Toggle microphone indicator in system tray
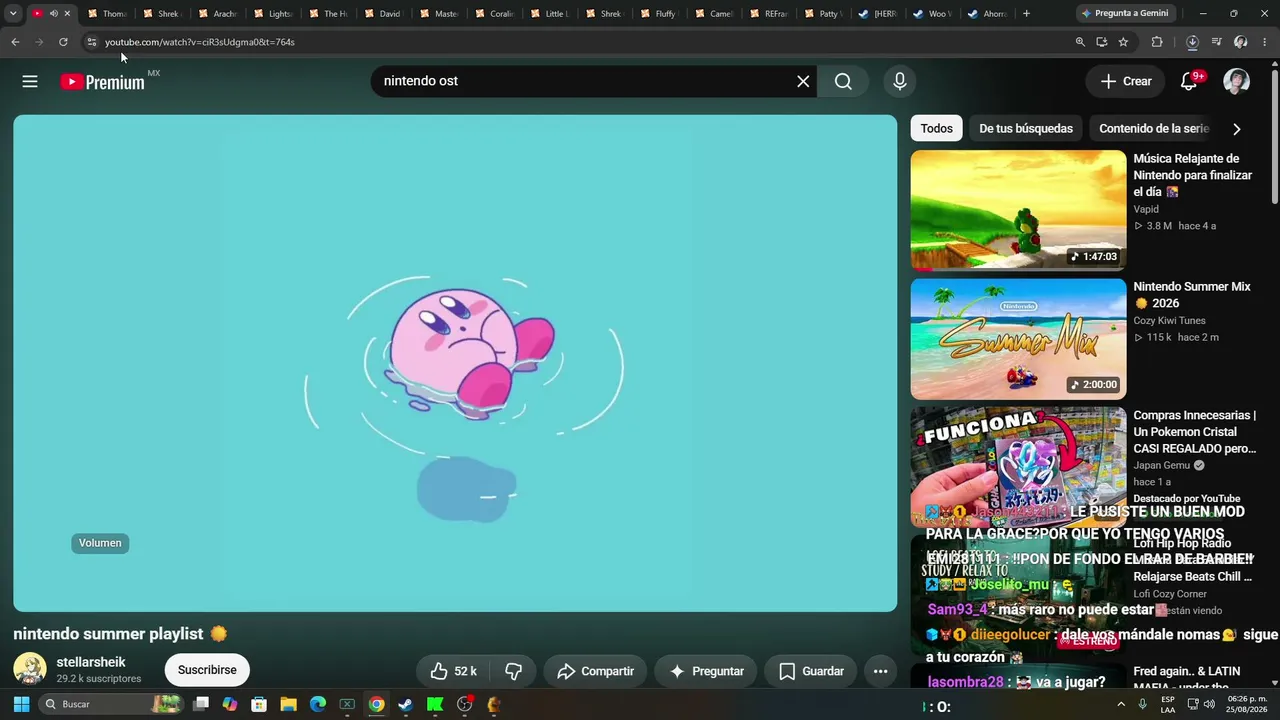 pyautogui.click(x=1142, y=704)
